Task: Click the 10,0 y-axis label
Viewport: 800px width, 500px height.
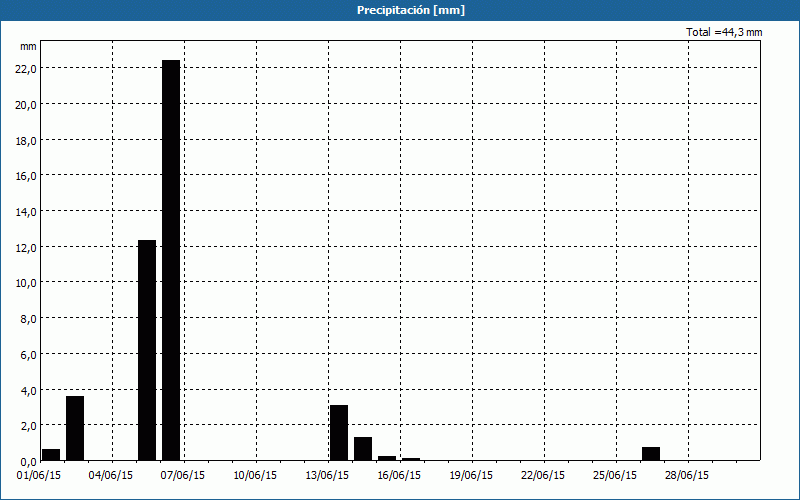Action: 26,283
